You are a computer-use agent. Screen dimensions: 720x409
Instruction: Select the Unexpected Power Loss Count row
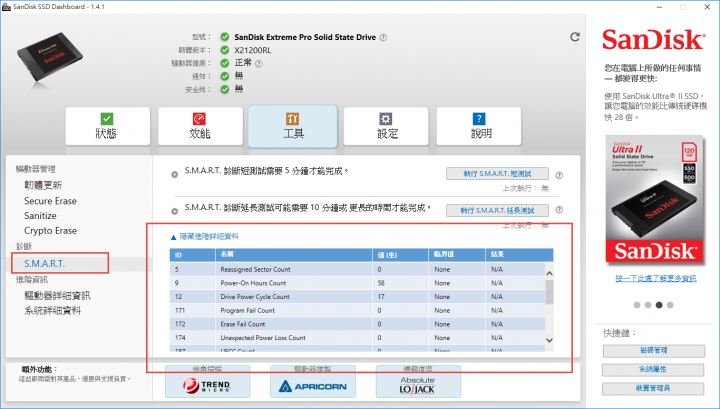click(x=357, y=338)
